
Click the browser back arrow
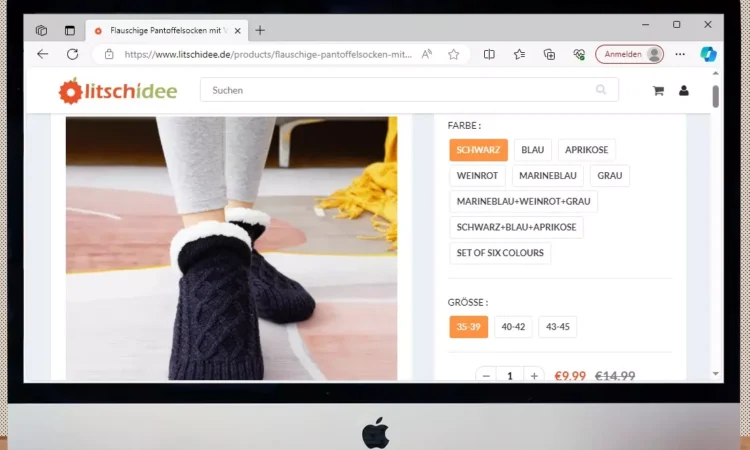tap(43, 54)
